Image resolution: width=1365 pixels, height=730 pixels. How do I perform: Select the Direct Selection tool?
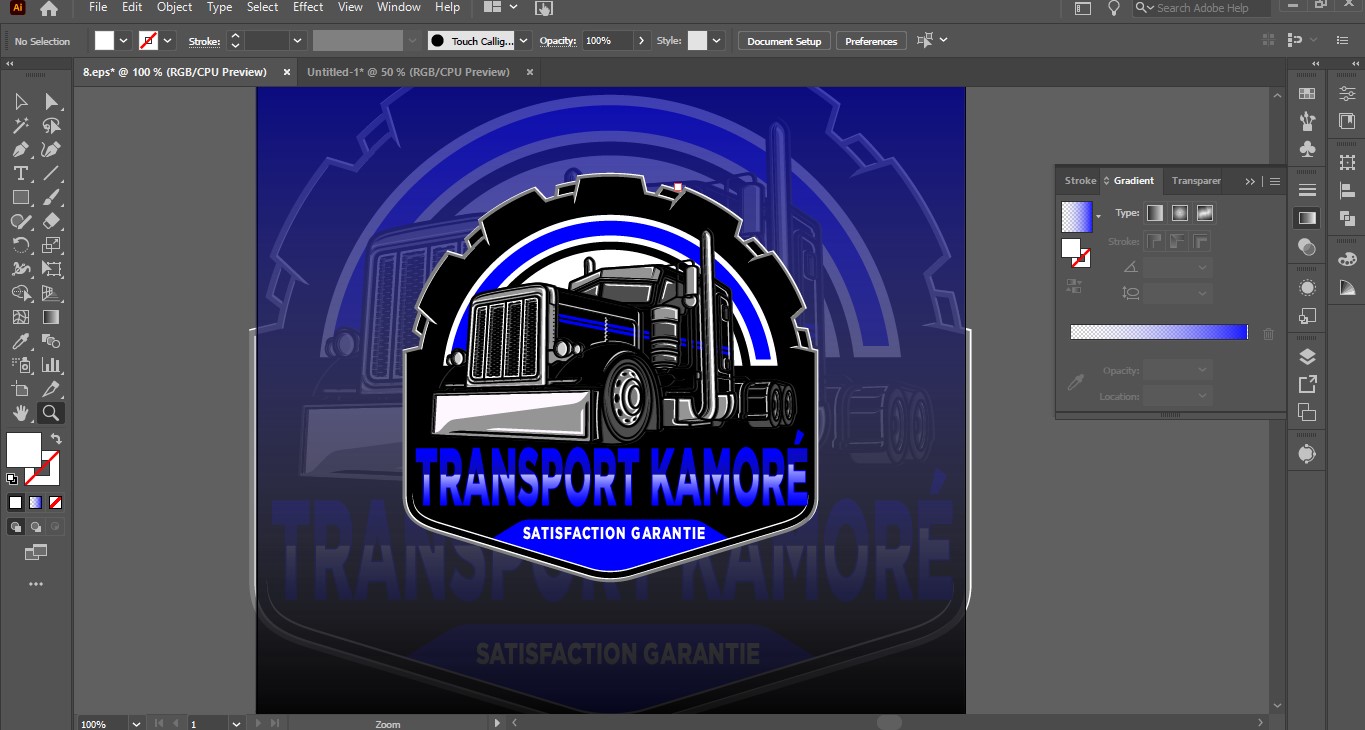(51, 102)
